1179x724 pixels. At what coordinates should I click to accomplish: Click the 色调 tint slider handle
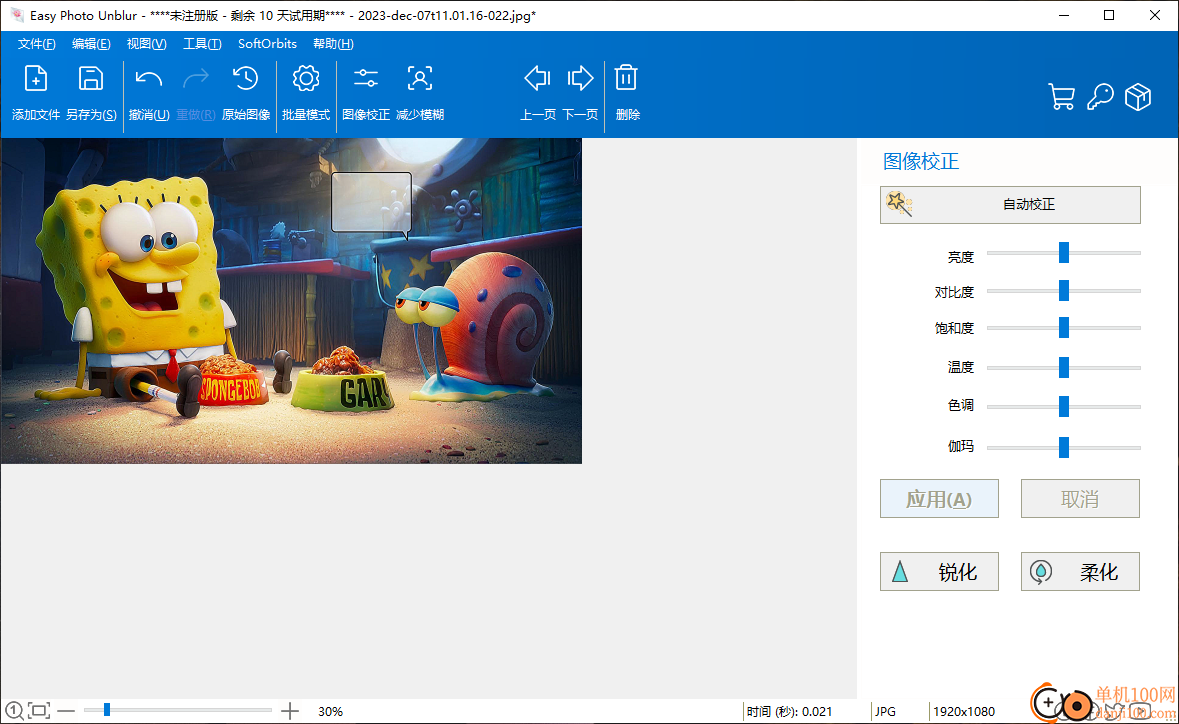coord(1063,406)
